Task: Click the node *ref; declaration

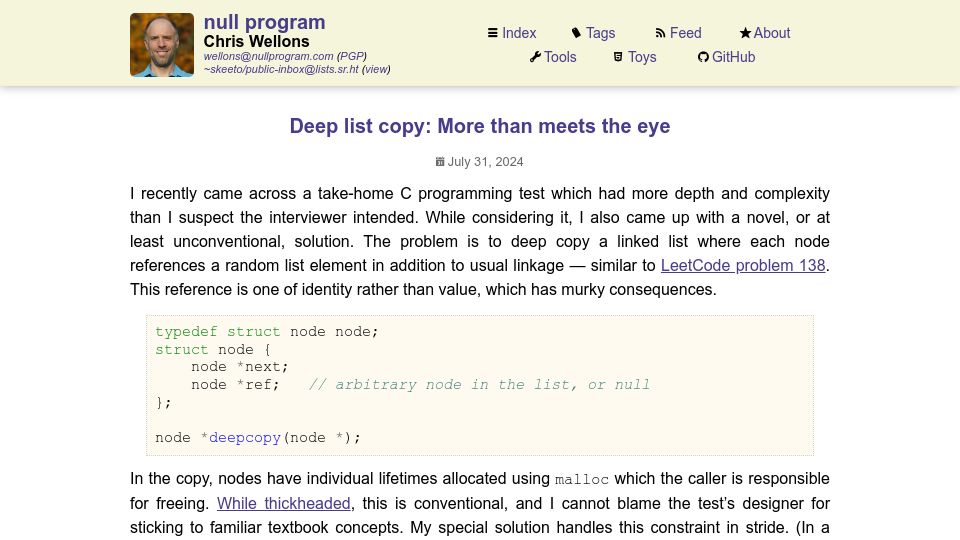Action: pyautogui.click(x=235, y=384)
